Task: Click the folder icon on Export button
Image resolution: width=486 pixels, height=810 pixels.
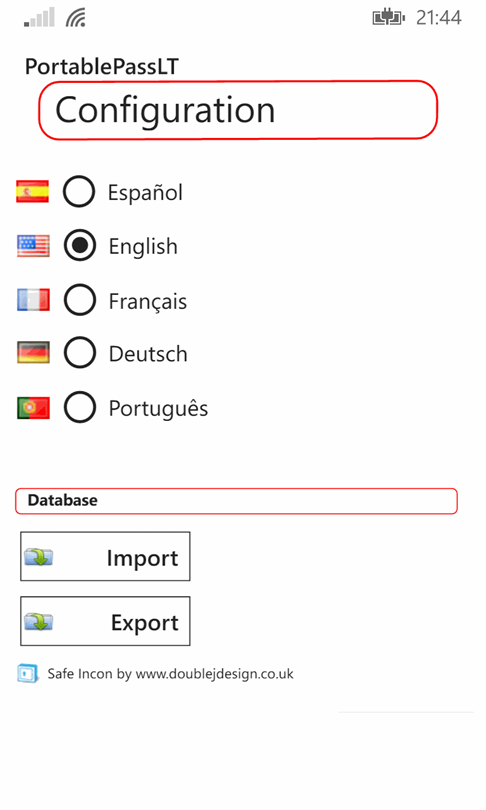Action: (x=39, y=621)
